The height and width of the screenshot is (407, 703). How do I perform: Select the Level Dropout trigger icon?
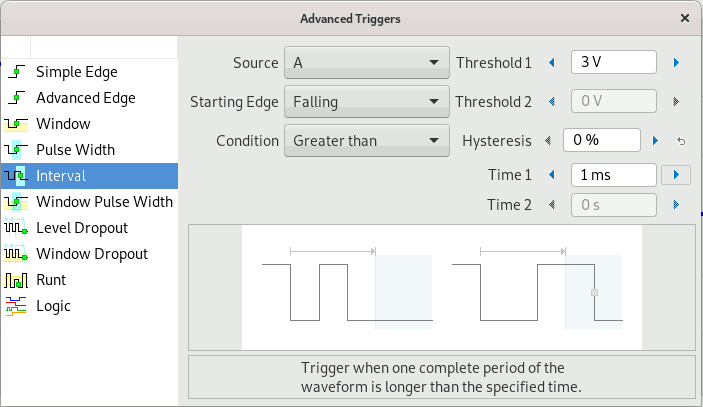(16, 228)
